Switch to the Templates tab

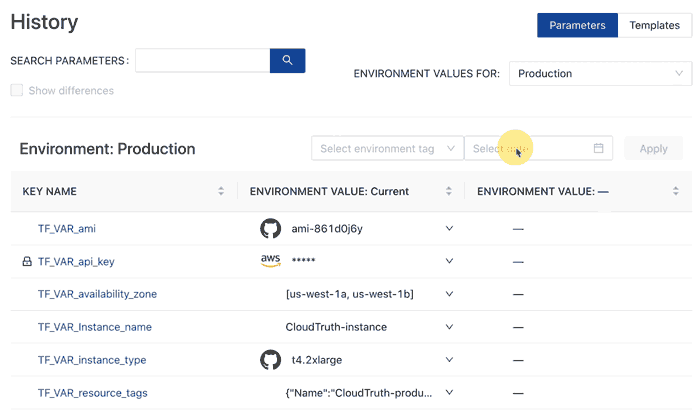point(654,25)
